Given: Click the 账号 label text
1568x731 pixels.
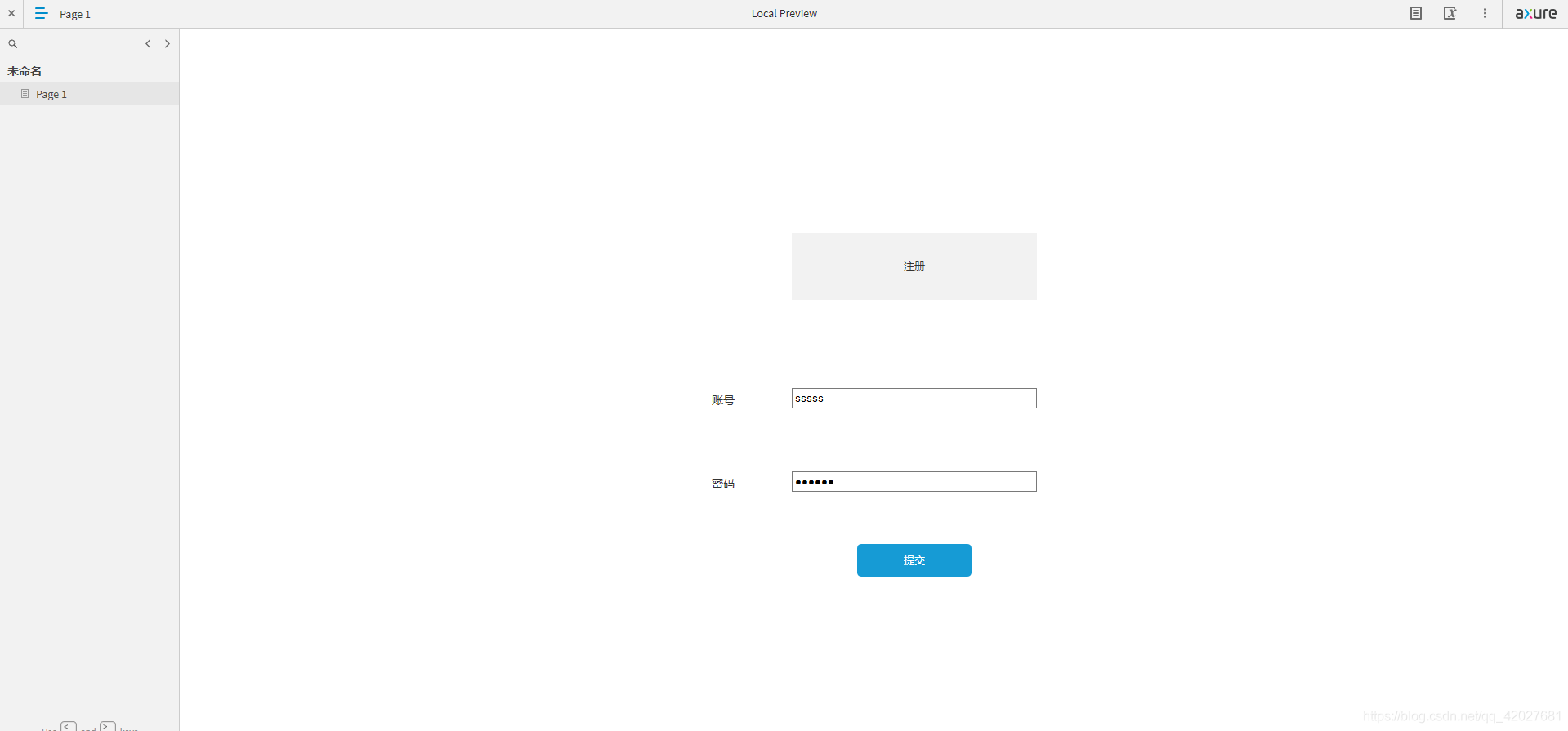Looking at the screenshot, I should [x=723, y=400].
